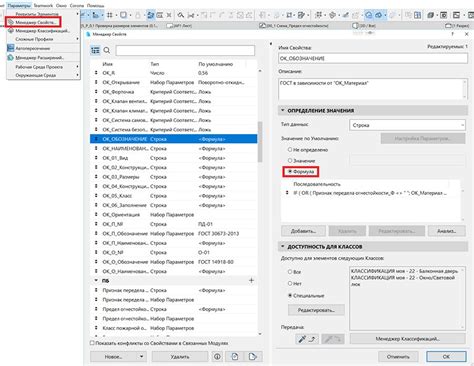Click the question mark help icon
The width and height of the screenshot is (474, 366).
pos(452,34)
